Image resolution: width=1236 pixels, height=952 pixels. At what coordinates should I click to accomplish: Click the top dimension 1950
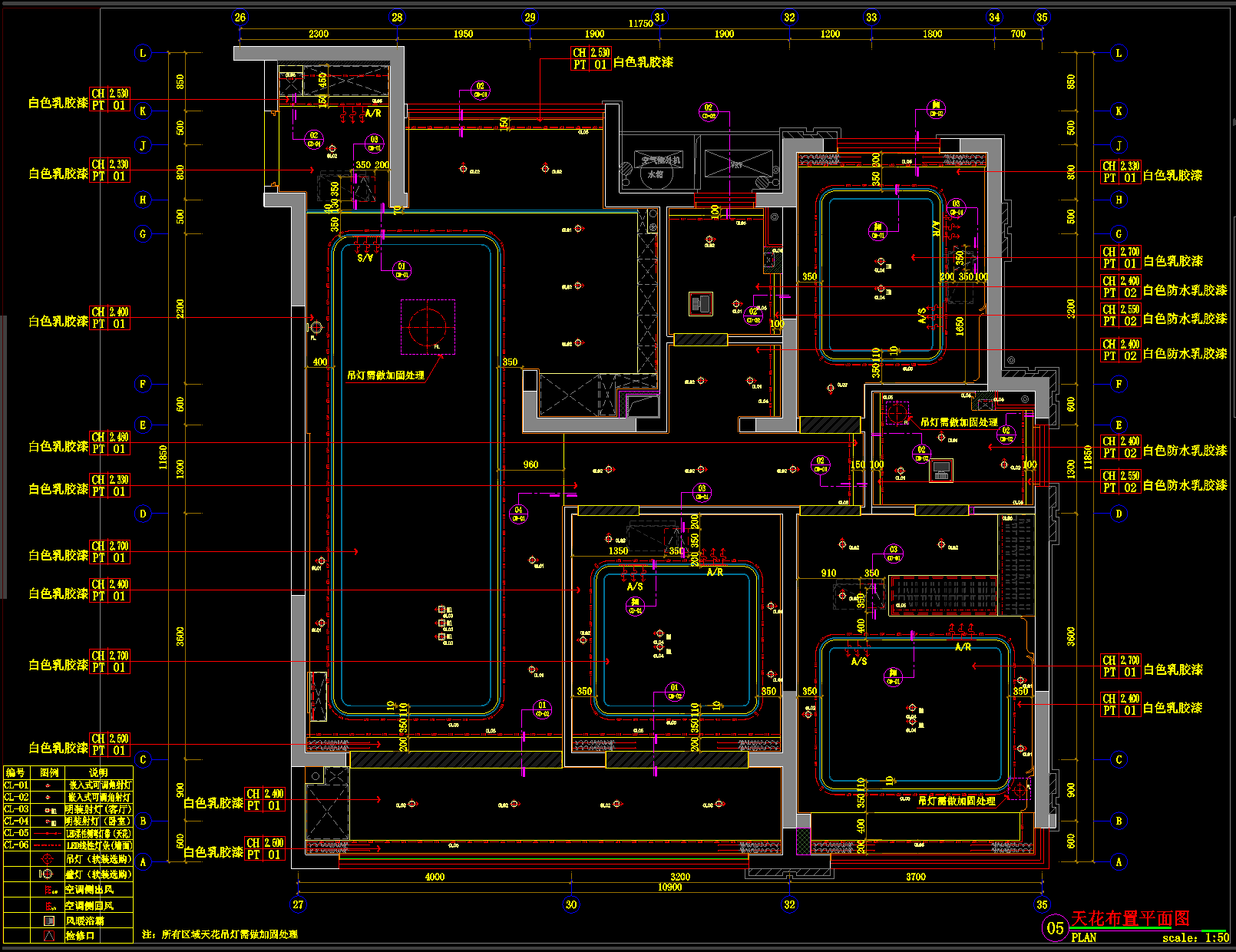(x=463, y=34)
